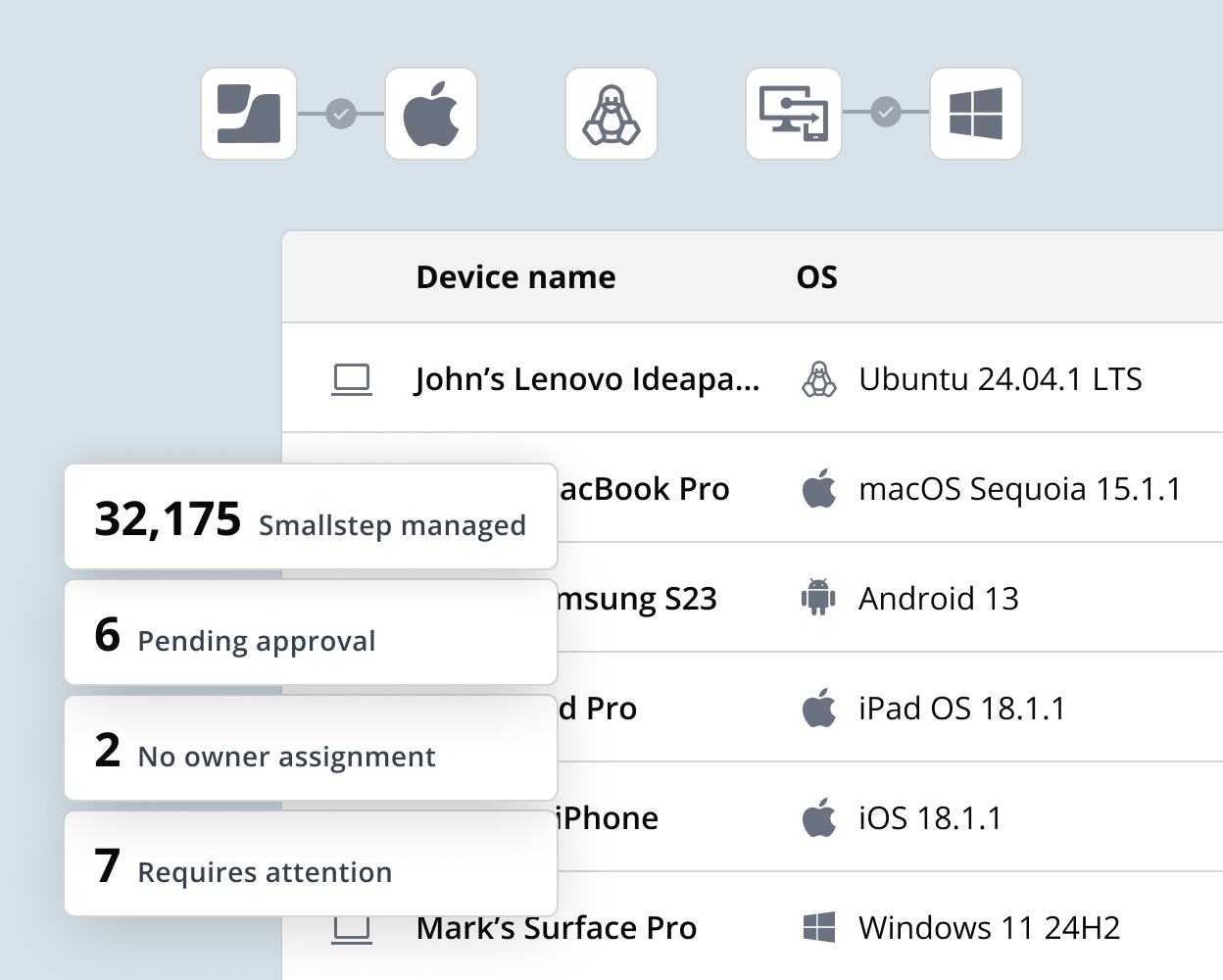Viewport: 1223px width, 980px height.
Task: Click the Windows icon beside Windows 11 24H2
Action: coord(818,925)
